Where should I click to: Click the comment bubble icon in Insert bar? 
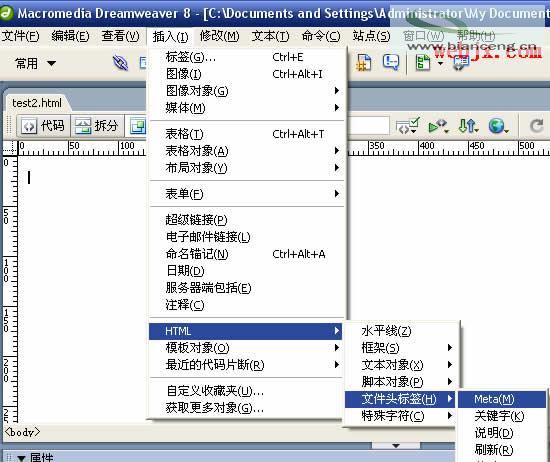click(x=391, y=63)
